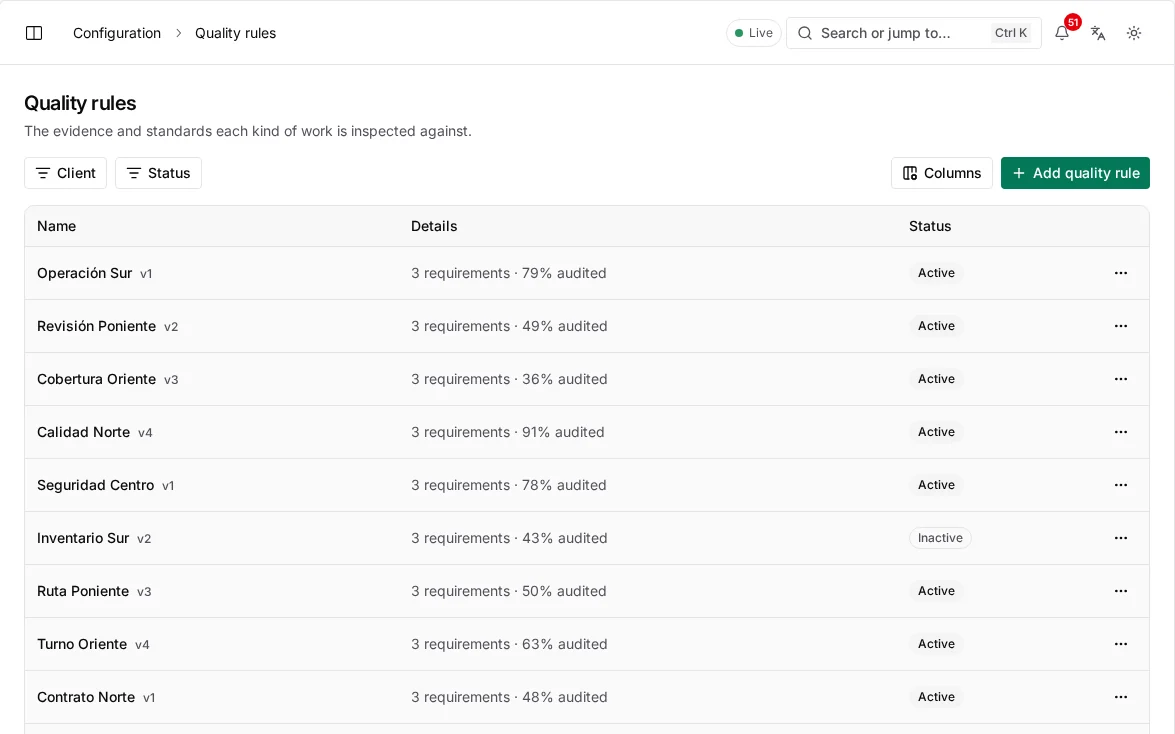Open row actions for Cobertura Oriente
Screen dimensions: 1175x734
coord(1120,379)
